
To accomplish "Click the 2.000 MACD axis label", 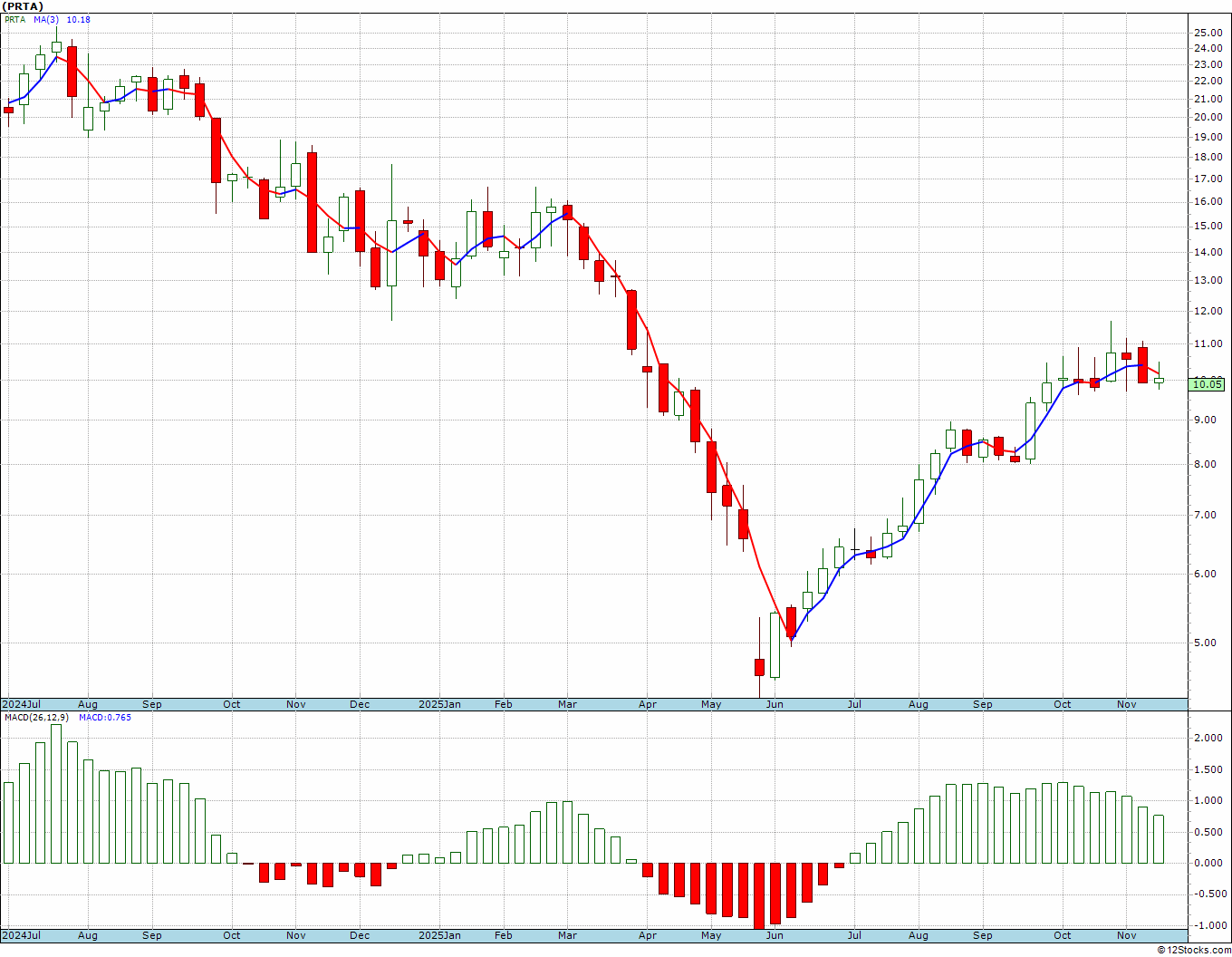I will tap(1208, 739).
